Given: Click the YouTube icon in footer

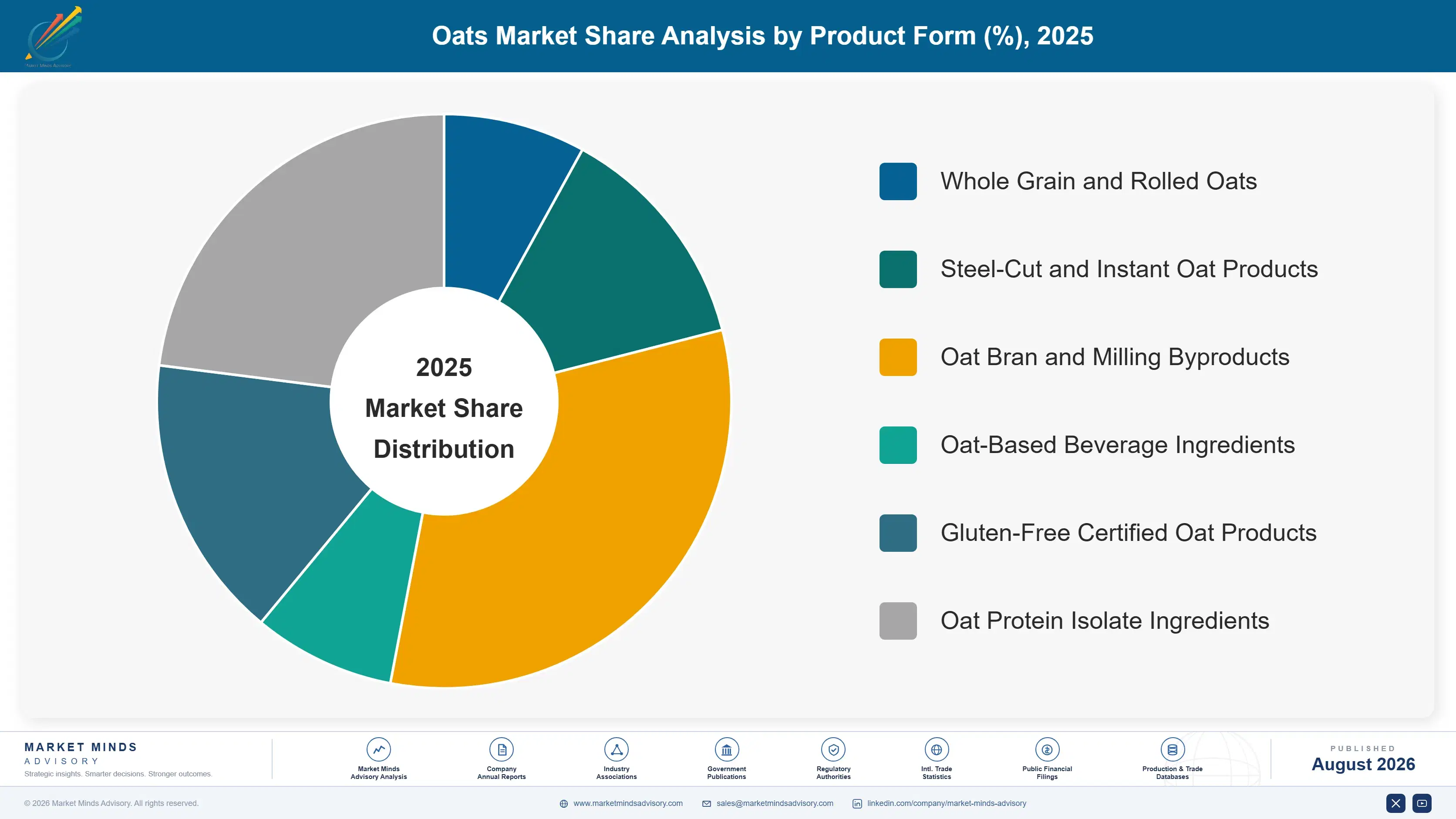Looking at the screenshot, I should pyautogui.click(x=1422, y=803).
